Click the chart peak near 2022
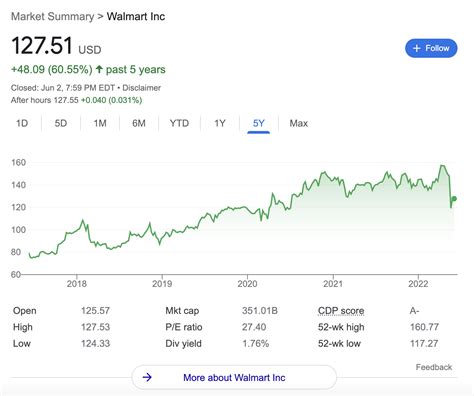 tap(443, 166)
